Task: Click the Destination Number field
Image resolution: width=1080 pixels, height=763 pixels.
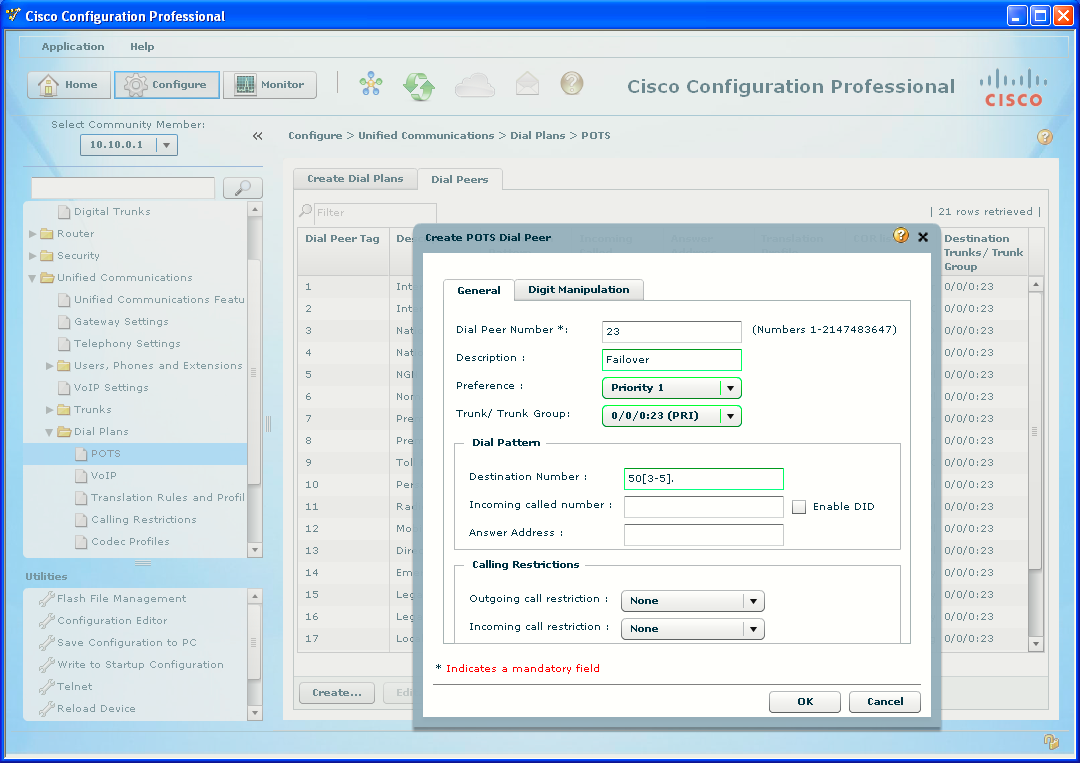Action: pyautogui.click(x=703, y=479)
